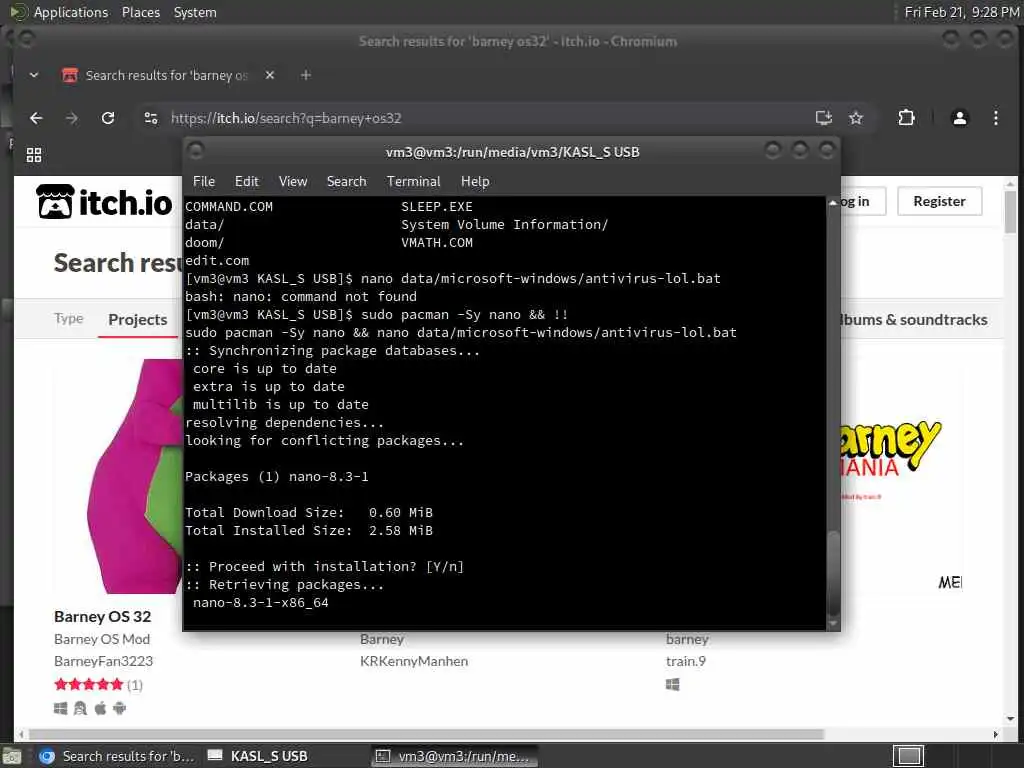Click the Register button on itch.io
The width and height of the screenshot is (1024, 768).
click(x=939, y=201)
